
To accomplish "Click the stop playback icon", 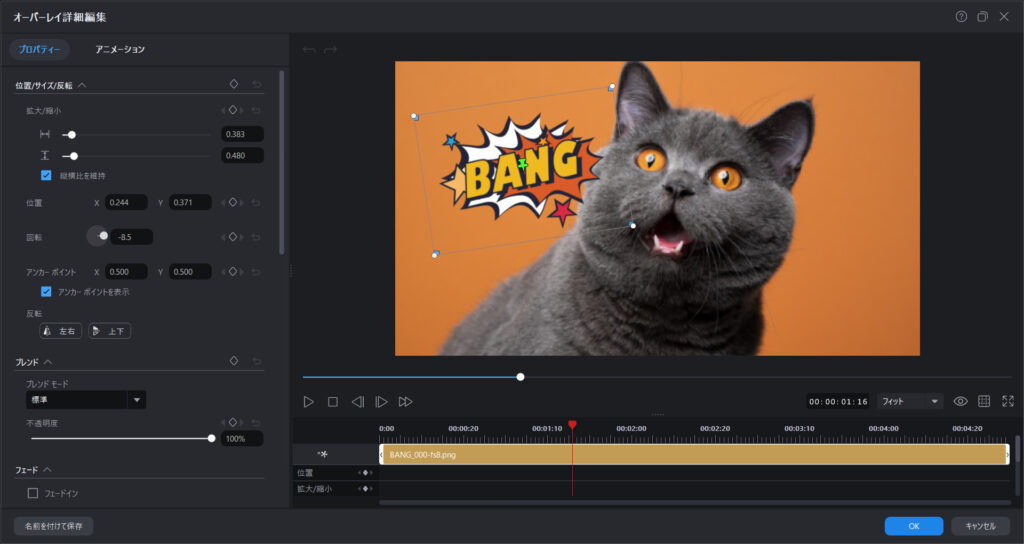I will (333, 402).
